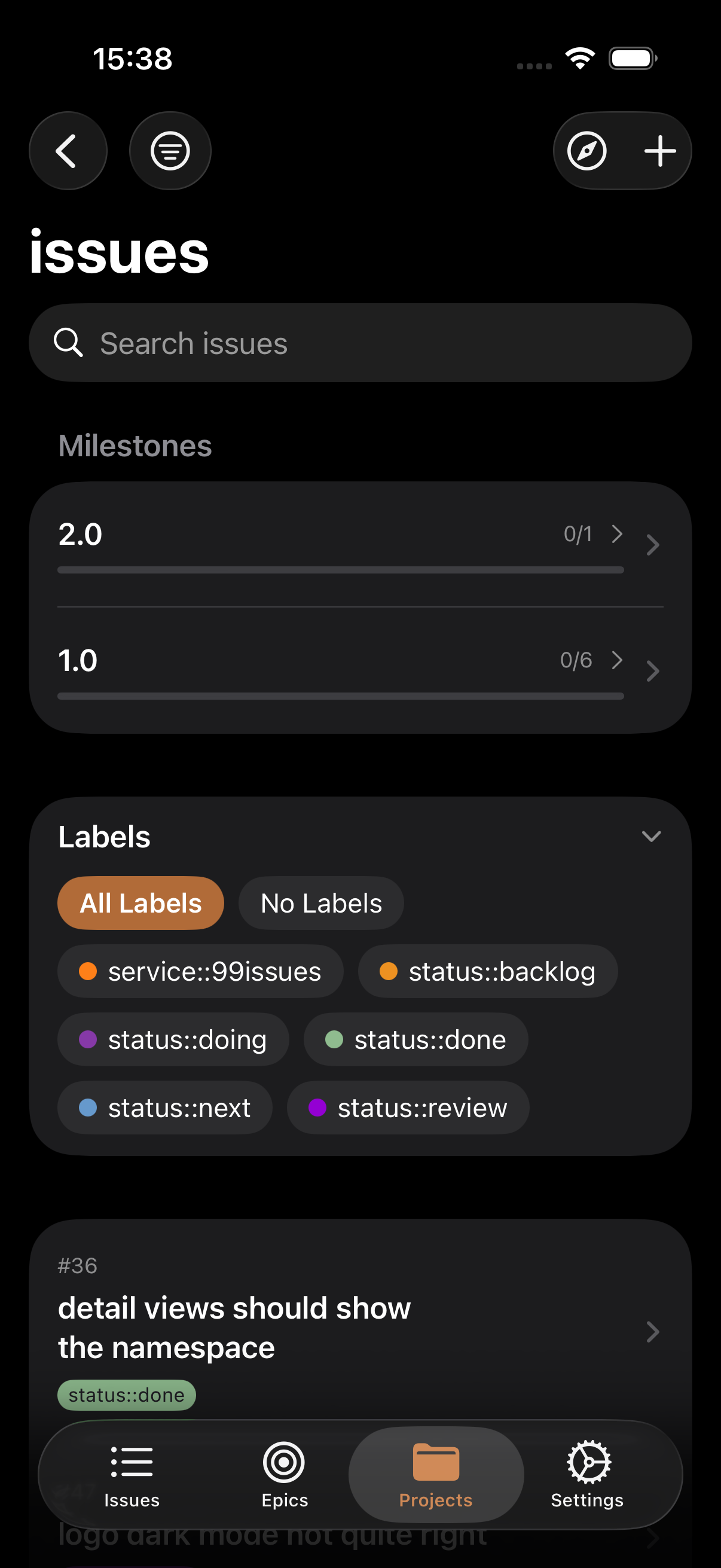Expand milestone 1.0 chevron
Screen dimensions: 721x1568
point(652,671)
